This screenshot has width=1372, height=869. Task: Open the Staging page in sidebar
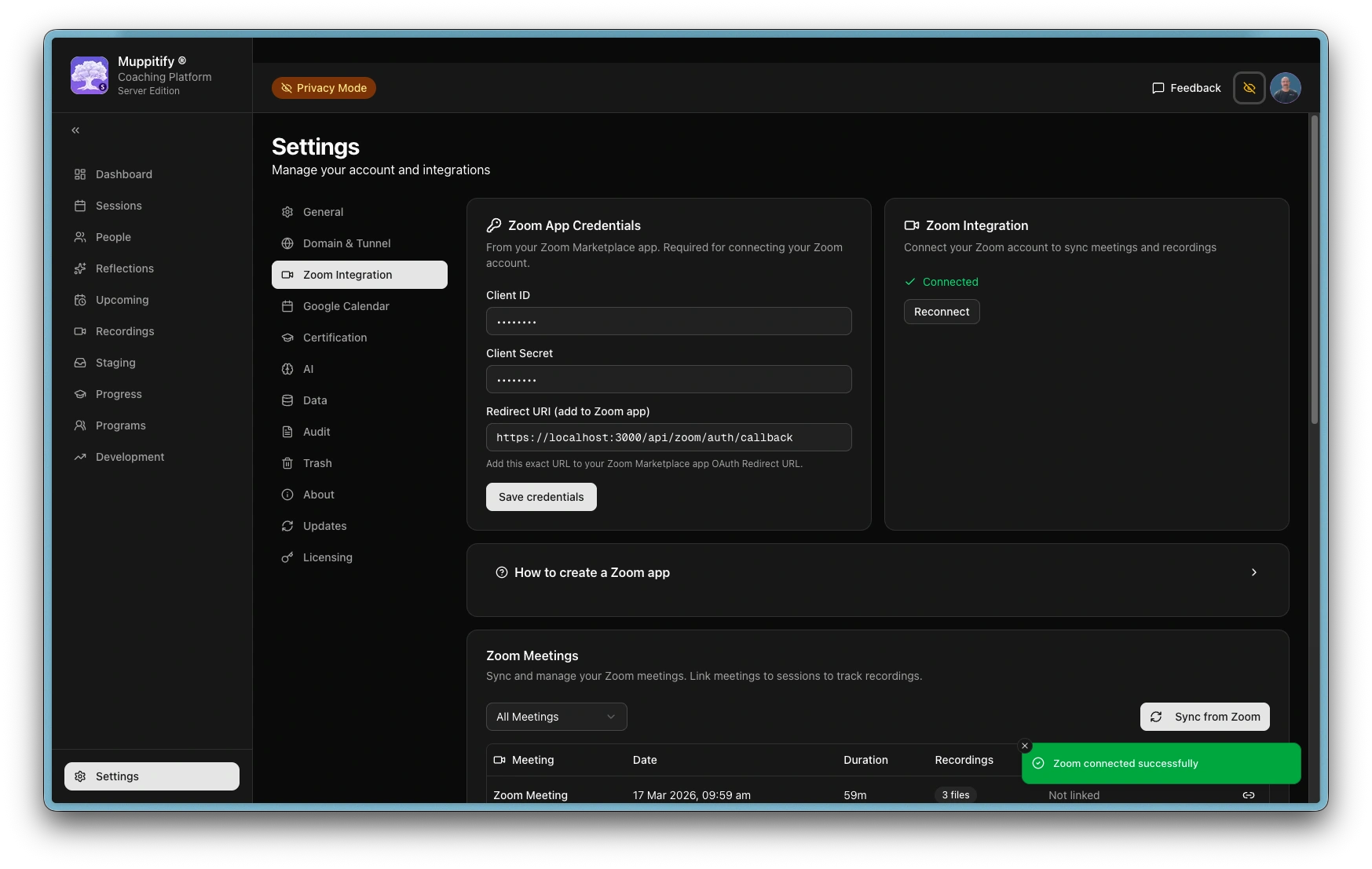[115, 363]
